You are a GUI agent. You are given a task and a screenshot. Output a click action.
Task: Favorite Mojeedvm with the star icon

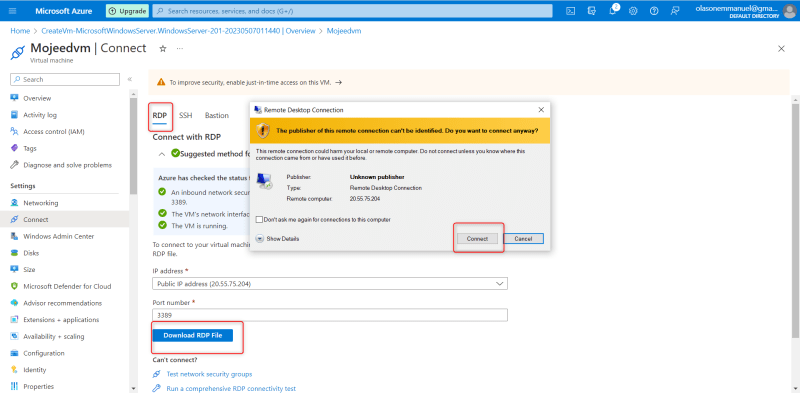click(163, 48)
